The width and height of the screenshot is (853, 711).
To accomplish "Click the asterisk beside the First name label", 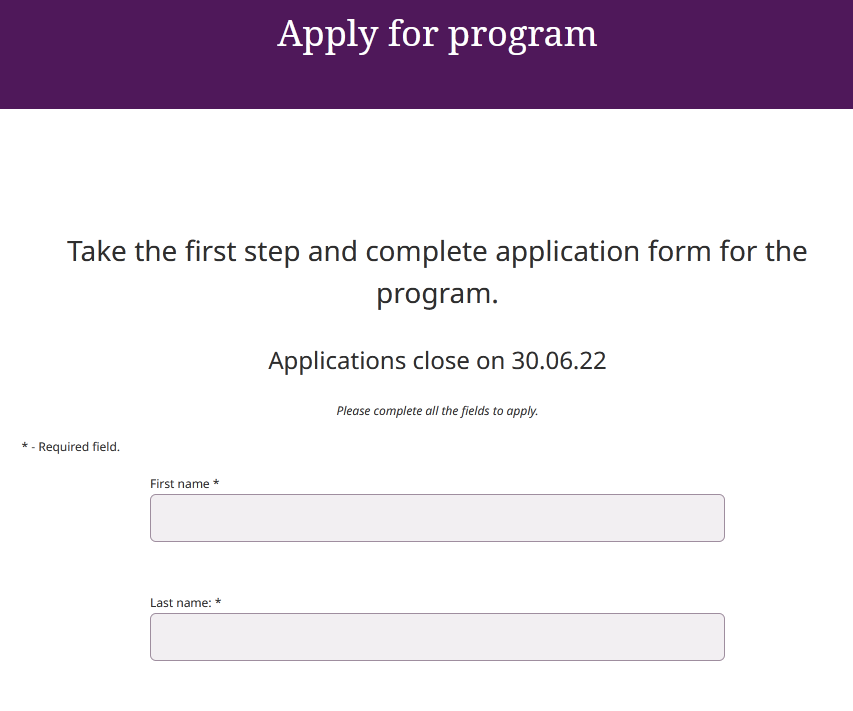I will [x=216, y=483].
